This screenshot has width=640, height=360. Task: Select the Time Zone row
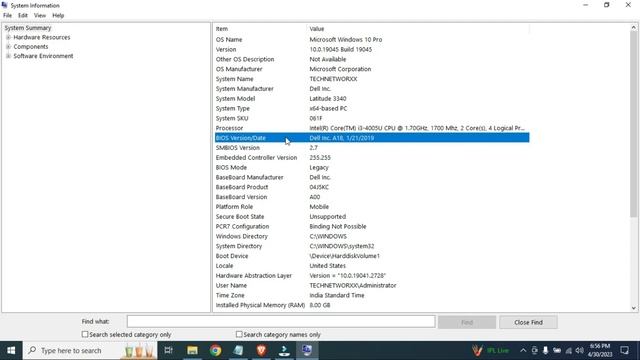coord(372,295)
